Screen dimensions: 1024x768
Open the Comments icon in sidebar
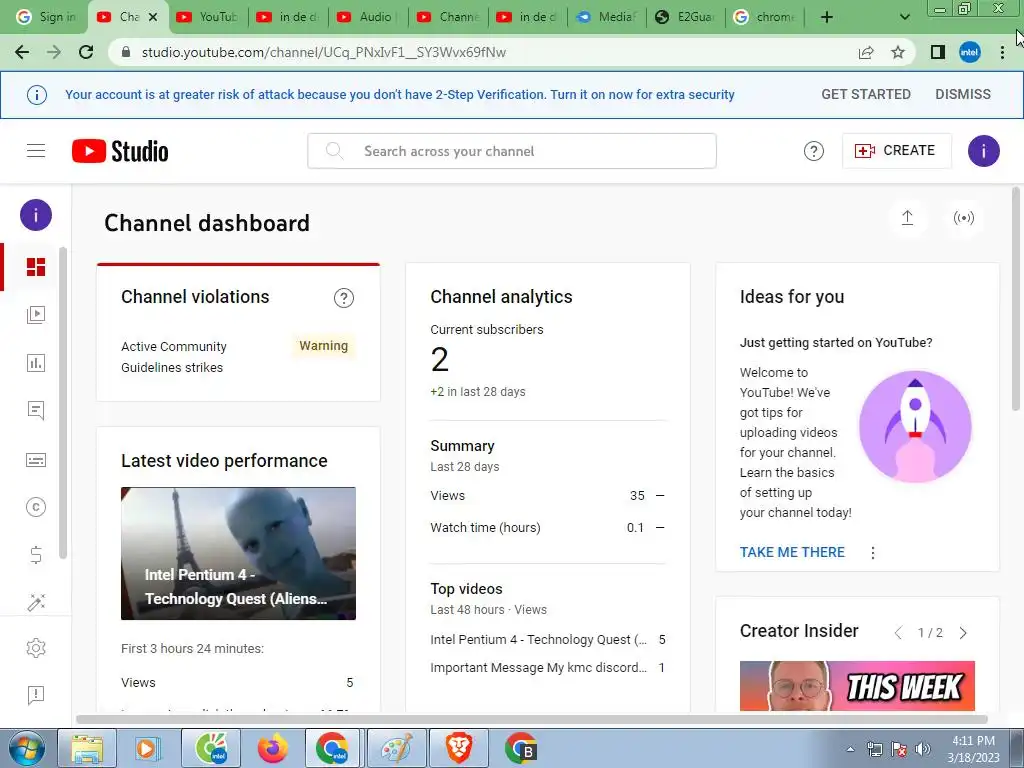point(36,411)
